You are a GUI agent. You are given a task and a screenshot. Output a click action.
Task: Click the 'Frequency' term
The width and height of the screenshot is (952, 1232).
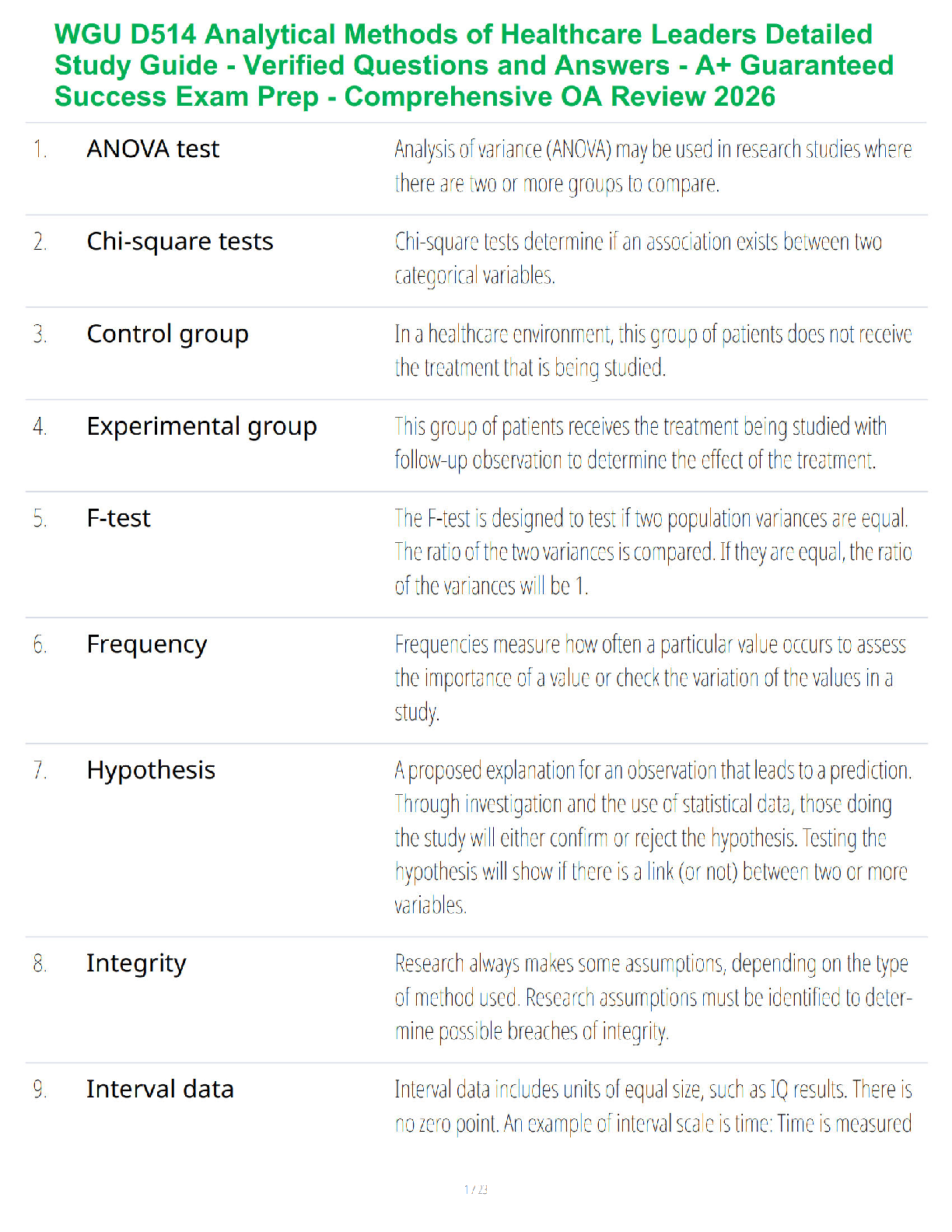coord(147,645)
